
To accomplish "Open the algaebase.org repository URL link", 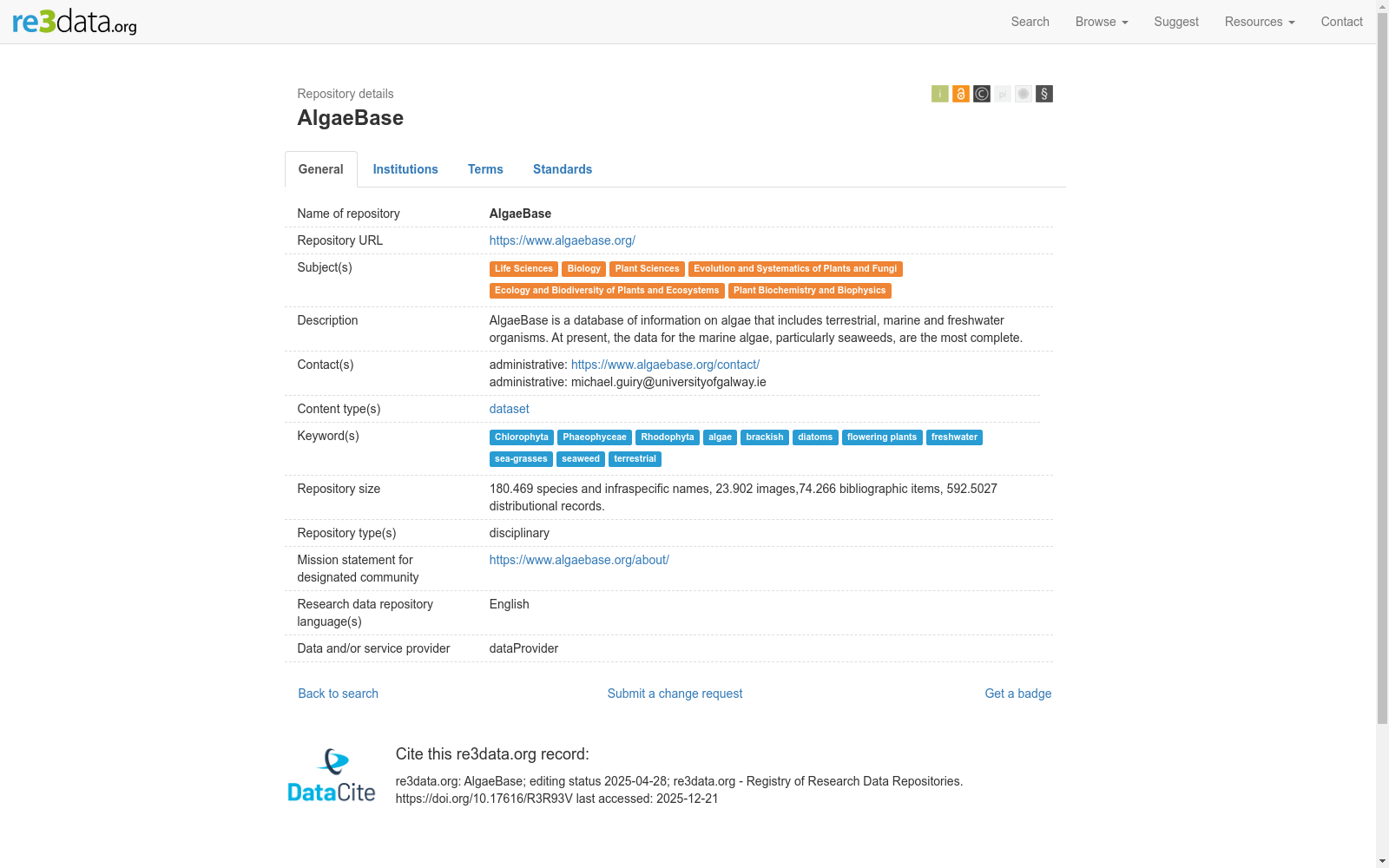I will [562, 240].
